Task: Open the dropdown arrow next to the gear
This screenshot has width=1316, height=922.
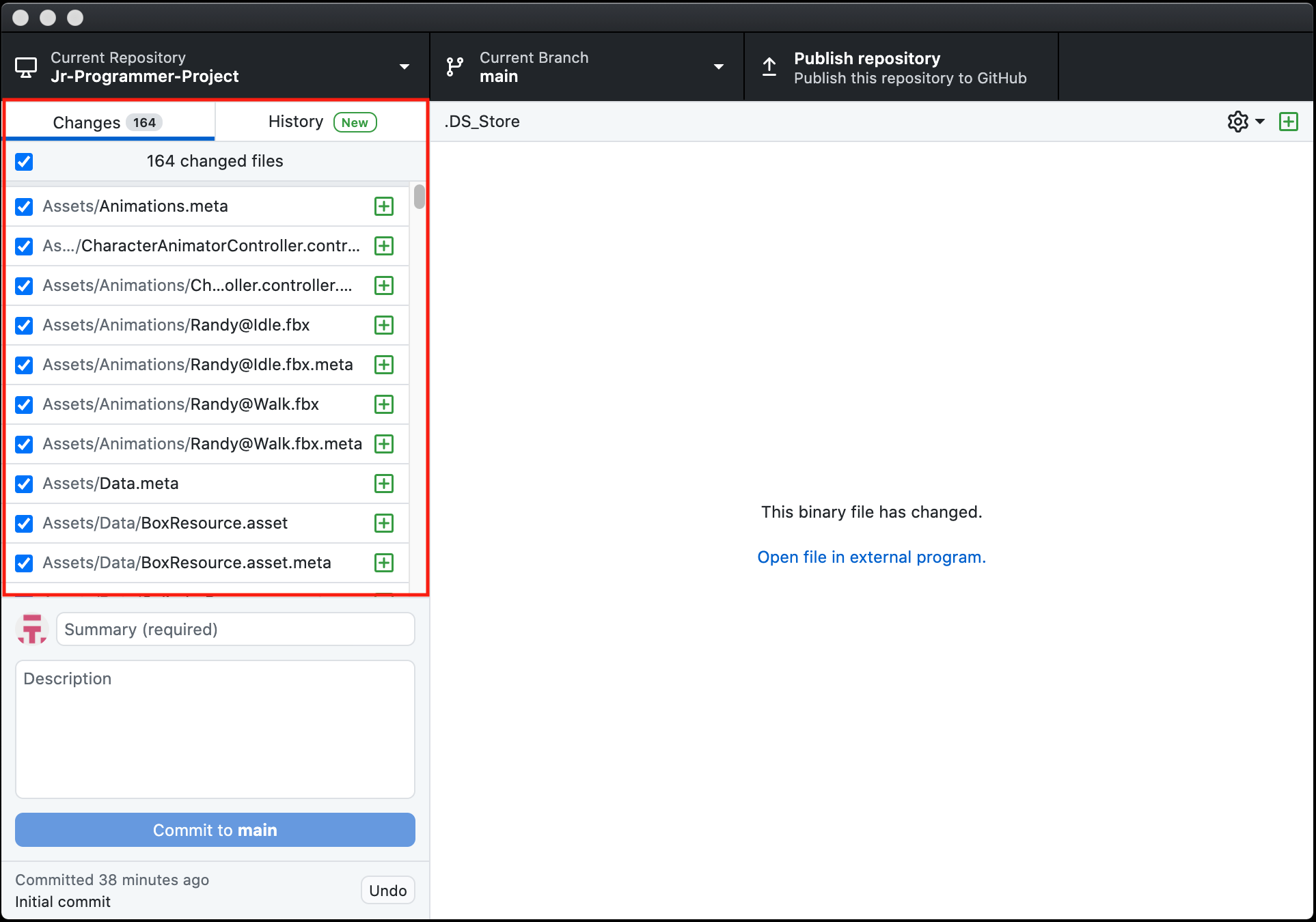Action: [1260, 122]
